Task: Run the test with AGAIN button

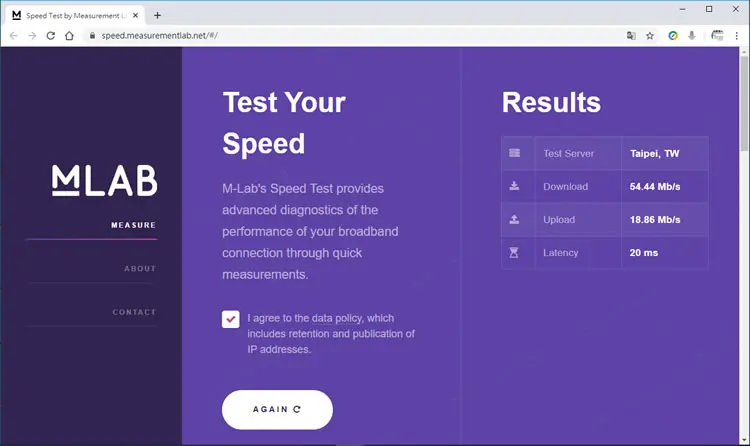Action: [277, 410]
